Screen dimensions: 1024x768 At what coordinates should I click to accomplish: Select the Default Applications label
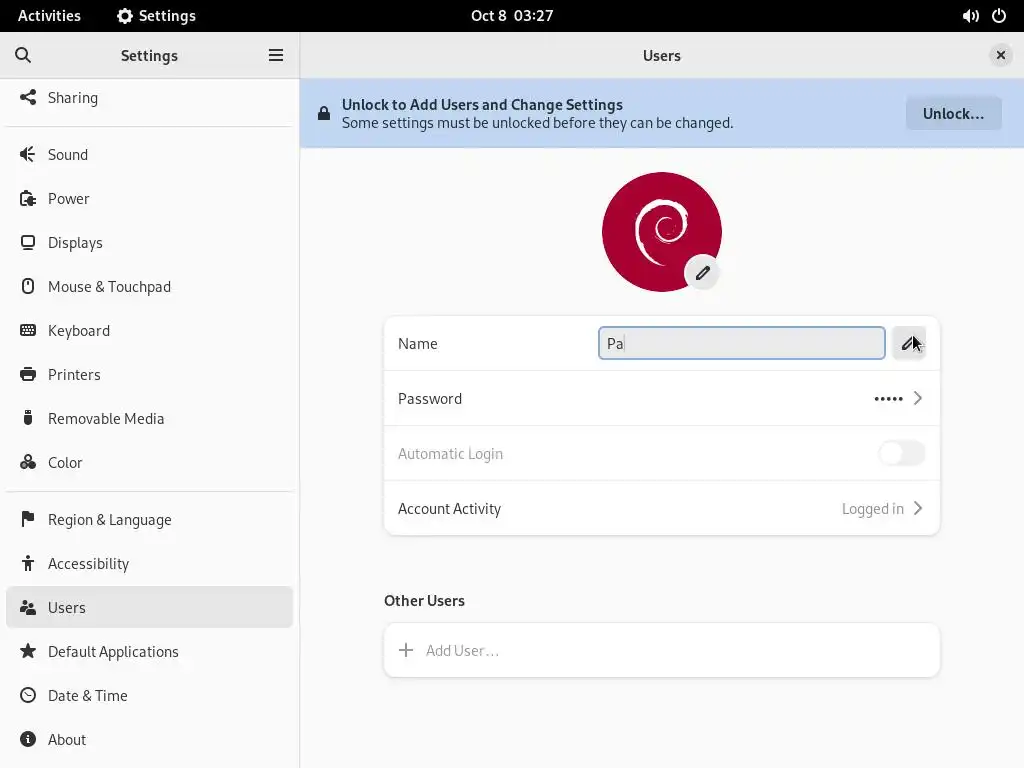(113, 652)
